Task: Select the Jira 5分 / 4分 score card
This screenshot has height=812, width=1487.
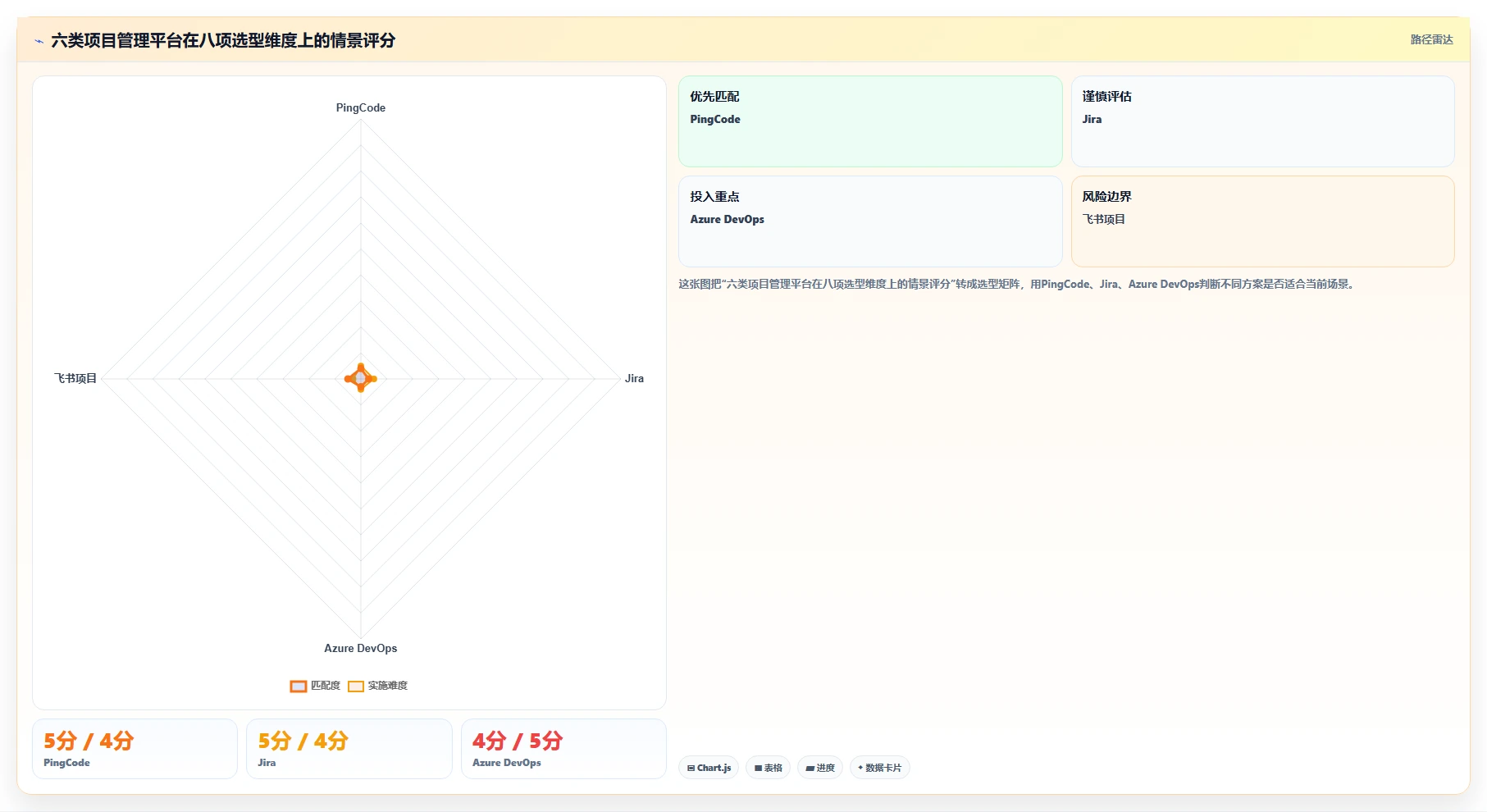Action: [349, 749]
